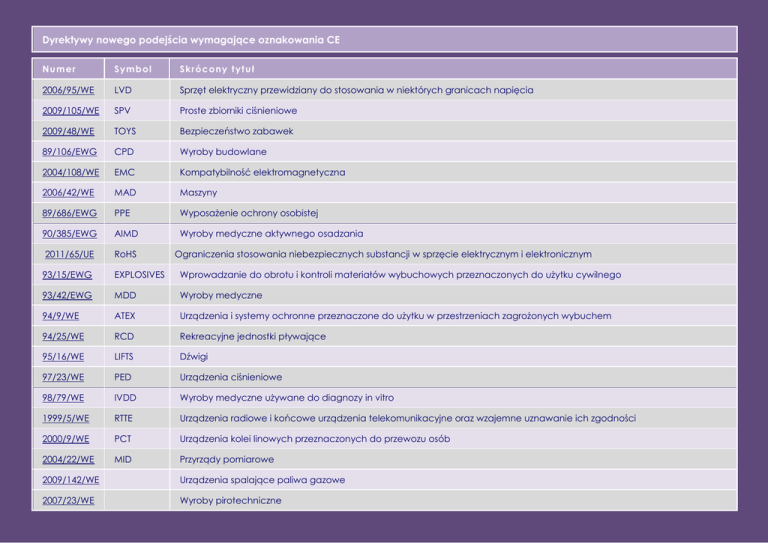
Task: Click the 2000/9/WE directive link
Action: [x=66, y=439]
